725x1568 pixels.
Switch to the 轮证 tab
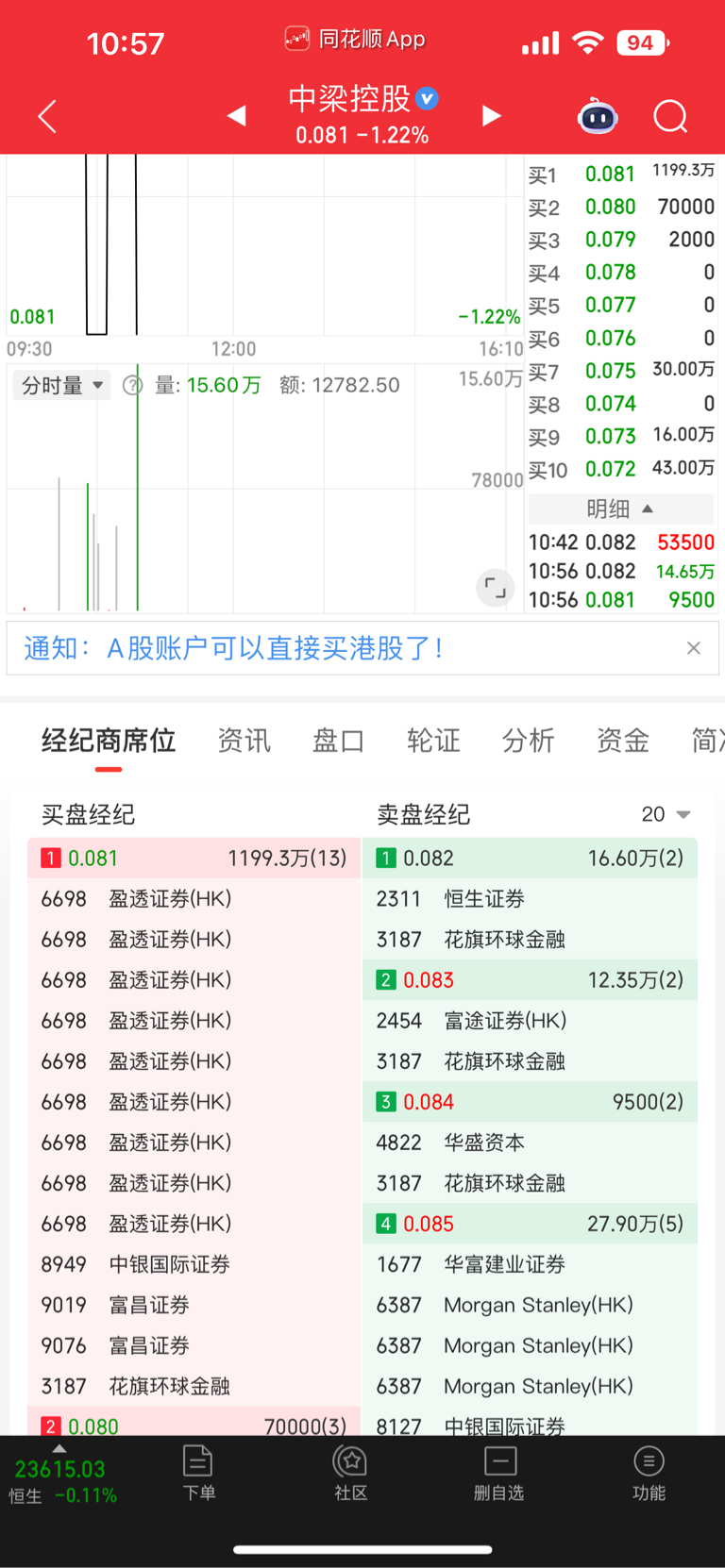tap(433, 741)
